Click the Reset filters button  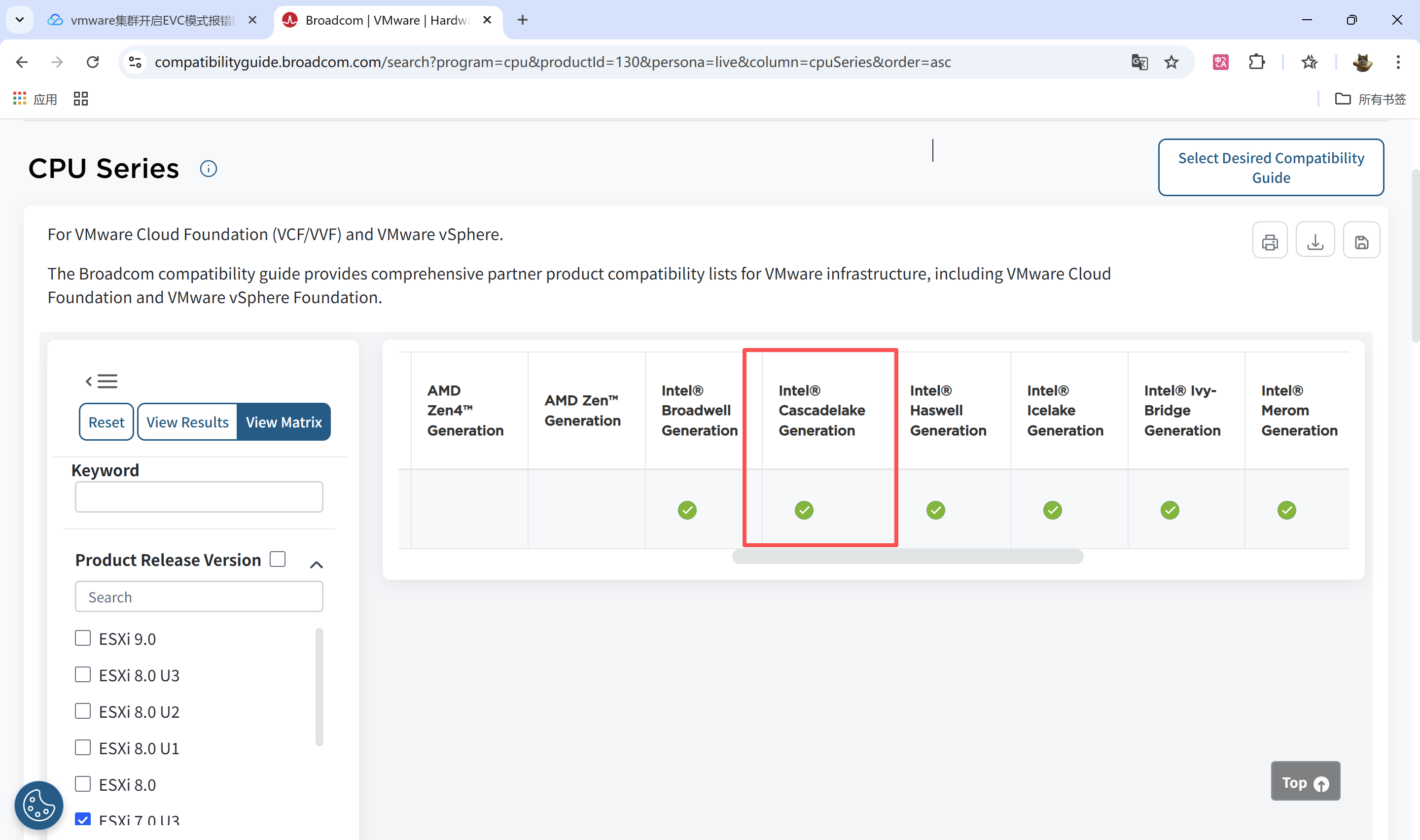(x=106, y=421)
